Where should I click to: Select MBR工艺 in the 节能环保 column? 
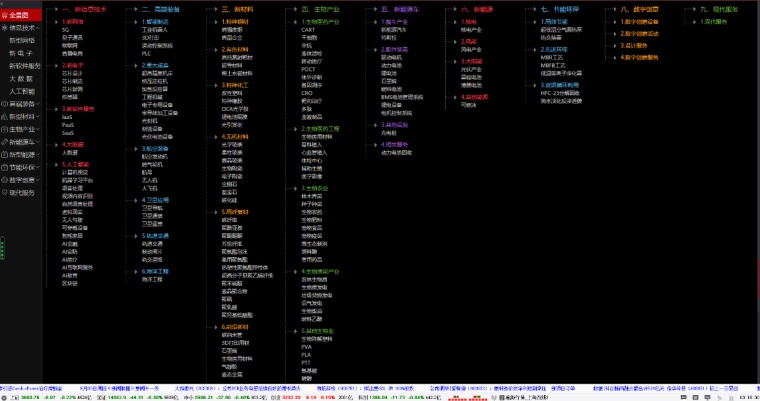pos(553,57)
